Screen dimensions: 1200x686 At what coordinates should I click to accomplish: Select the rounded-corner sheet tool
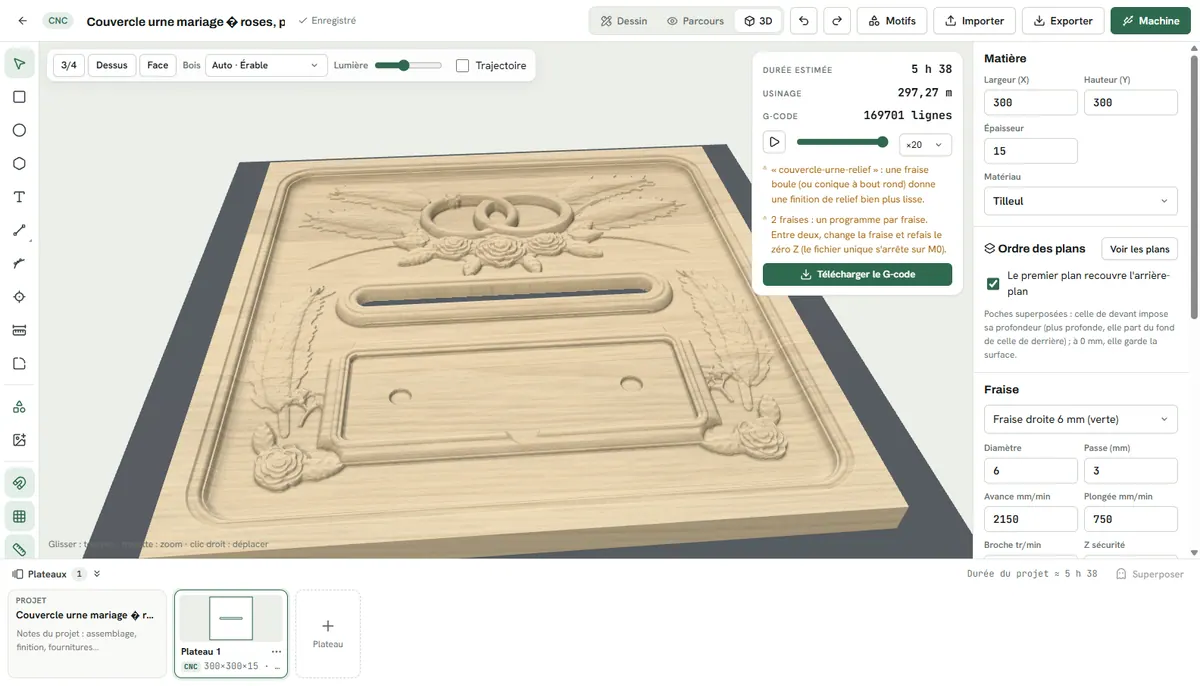coord(19,363)
